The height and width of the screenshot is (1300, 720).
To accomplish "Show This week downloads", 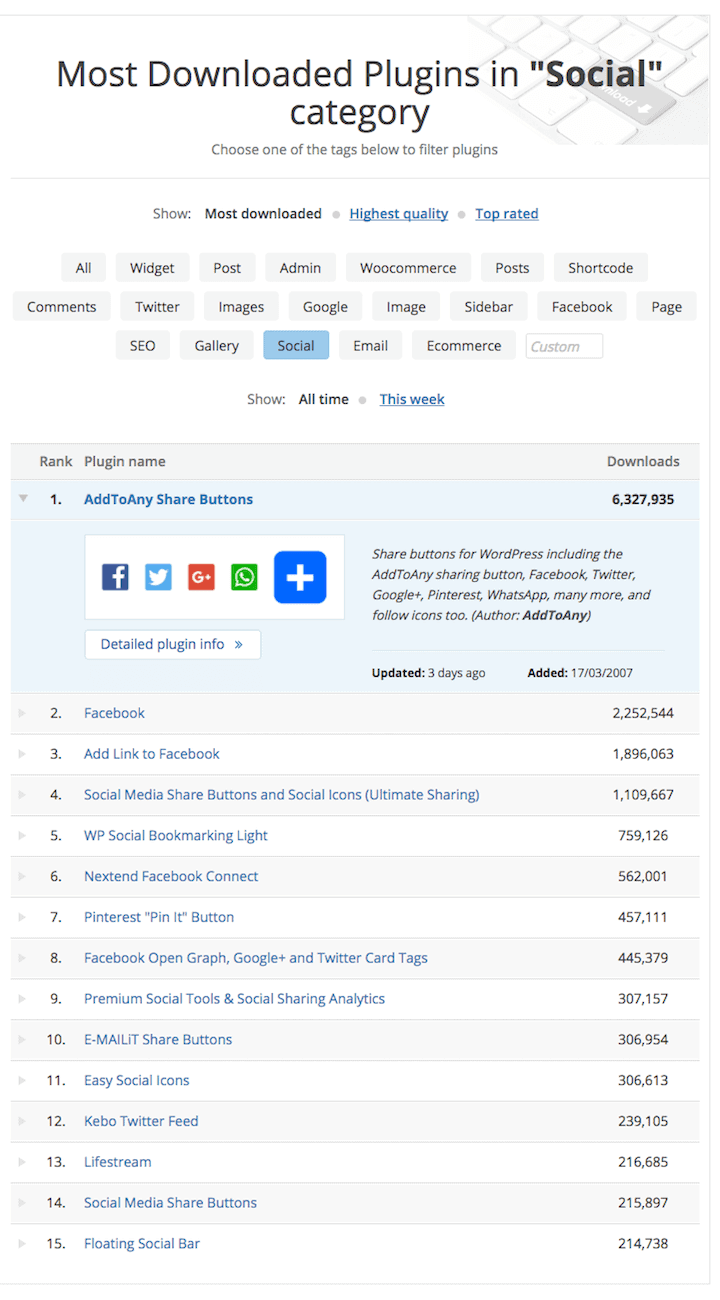I will [412, 399].
